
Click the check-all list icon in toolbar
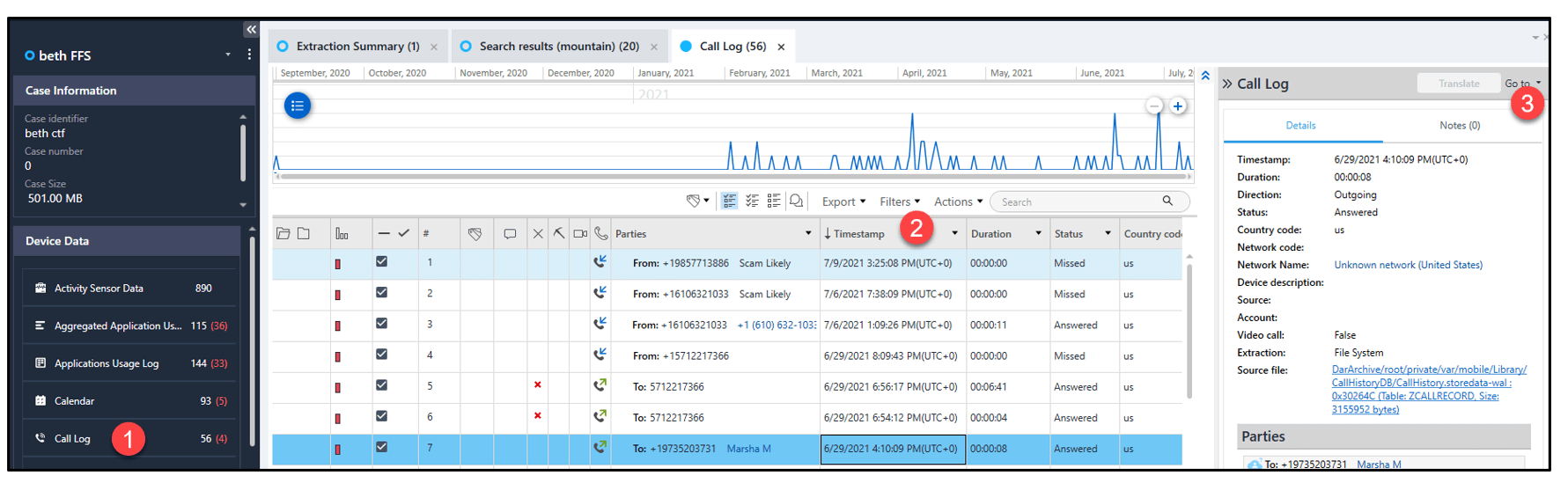752,201
